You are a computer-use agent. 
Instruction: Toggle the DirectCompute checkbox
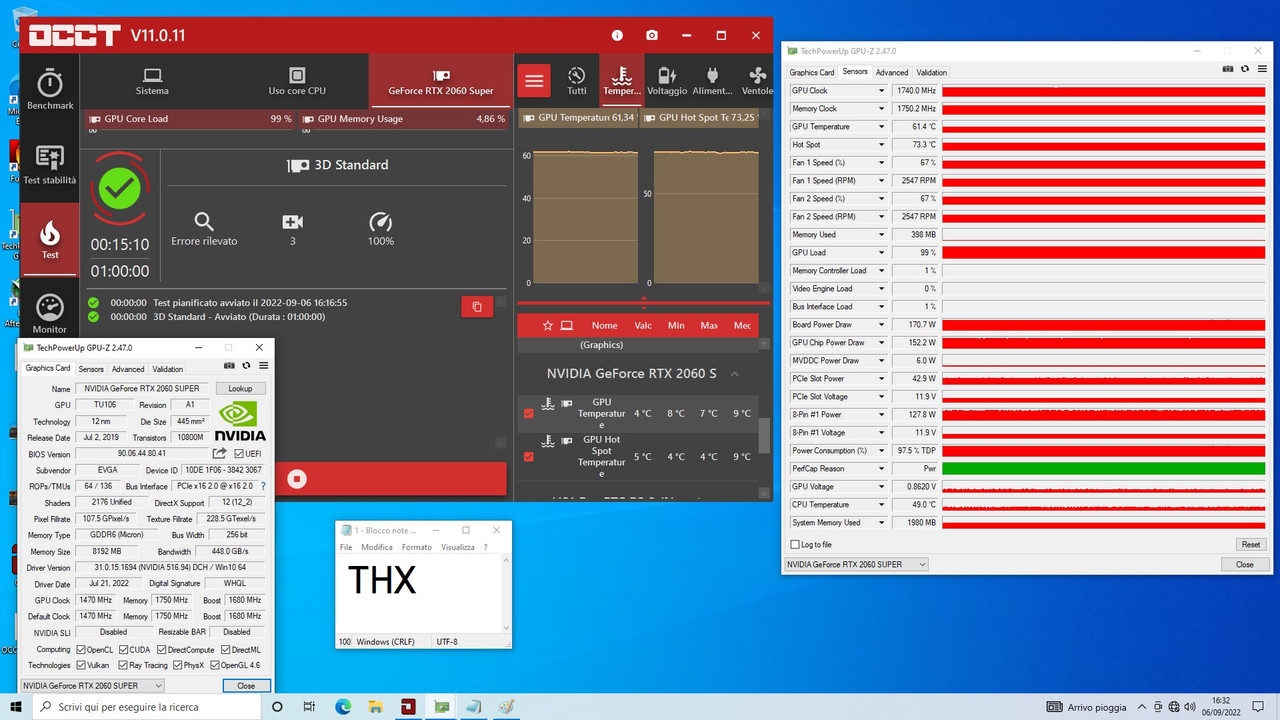[161, 650]
